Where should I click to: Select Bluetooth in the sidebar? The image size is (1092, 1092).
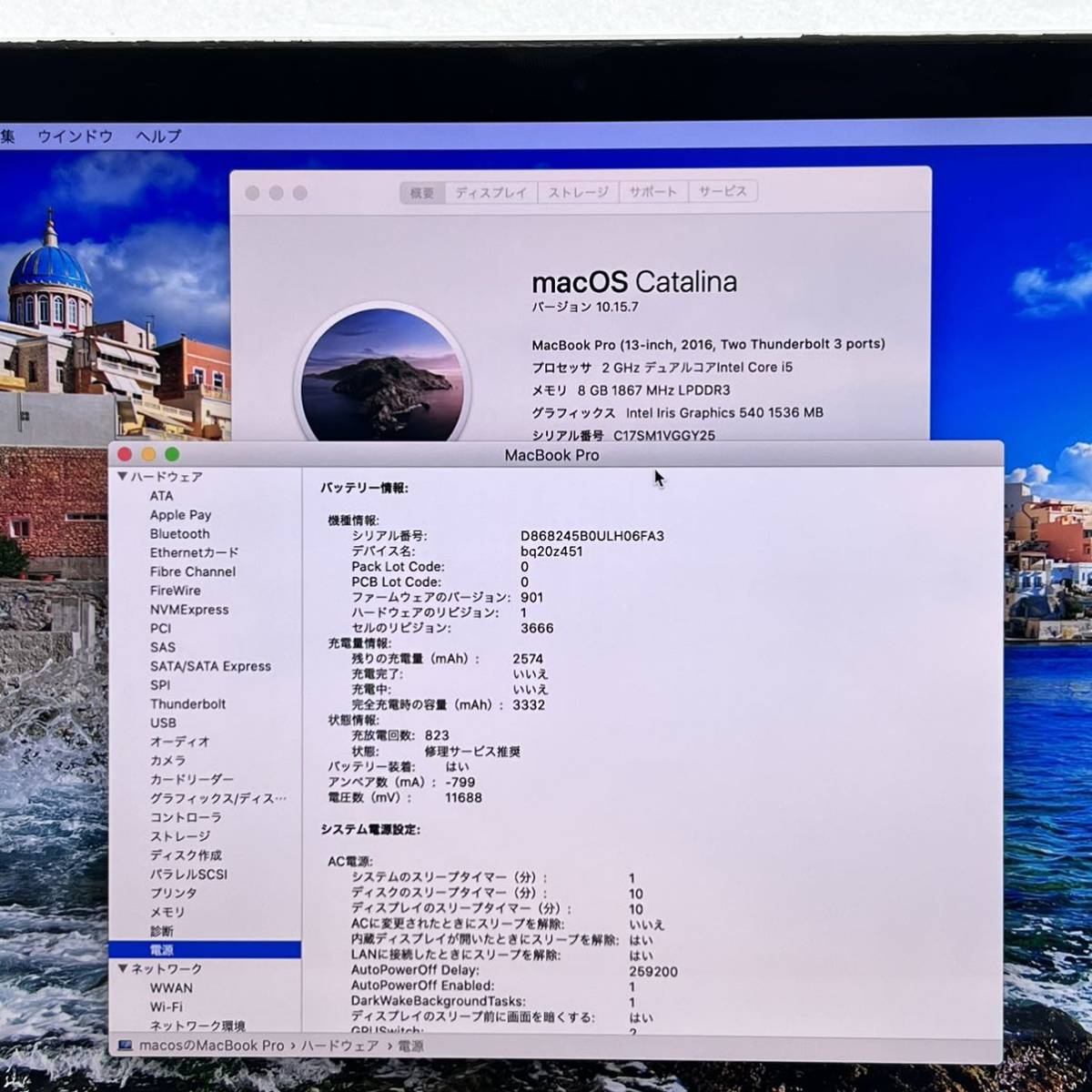tap(179, 534)
